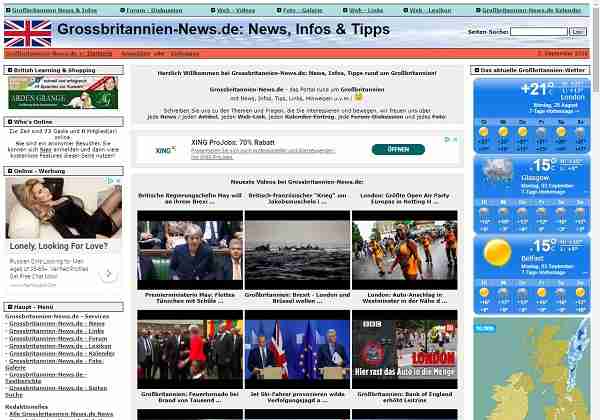The width and height of the screenshot is (600, 420).
Task: Click the smiley emoticon in the welcome text
Action: [x=358, y=97]
